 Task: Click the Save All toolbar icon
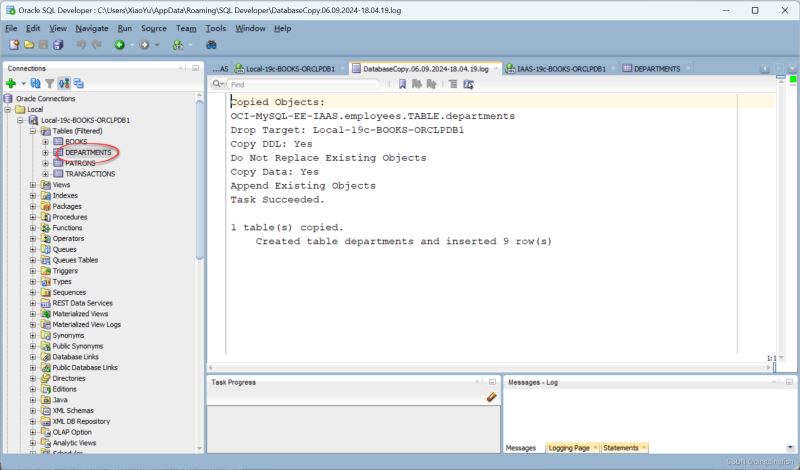(x=59, y=45)
